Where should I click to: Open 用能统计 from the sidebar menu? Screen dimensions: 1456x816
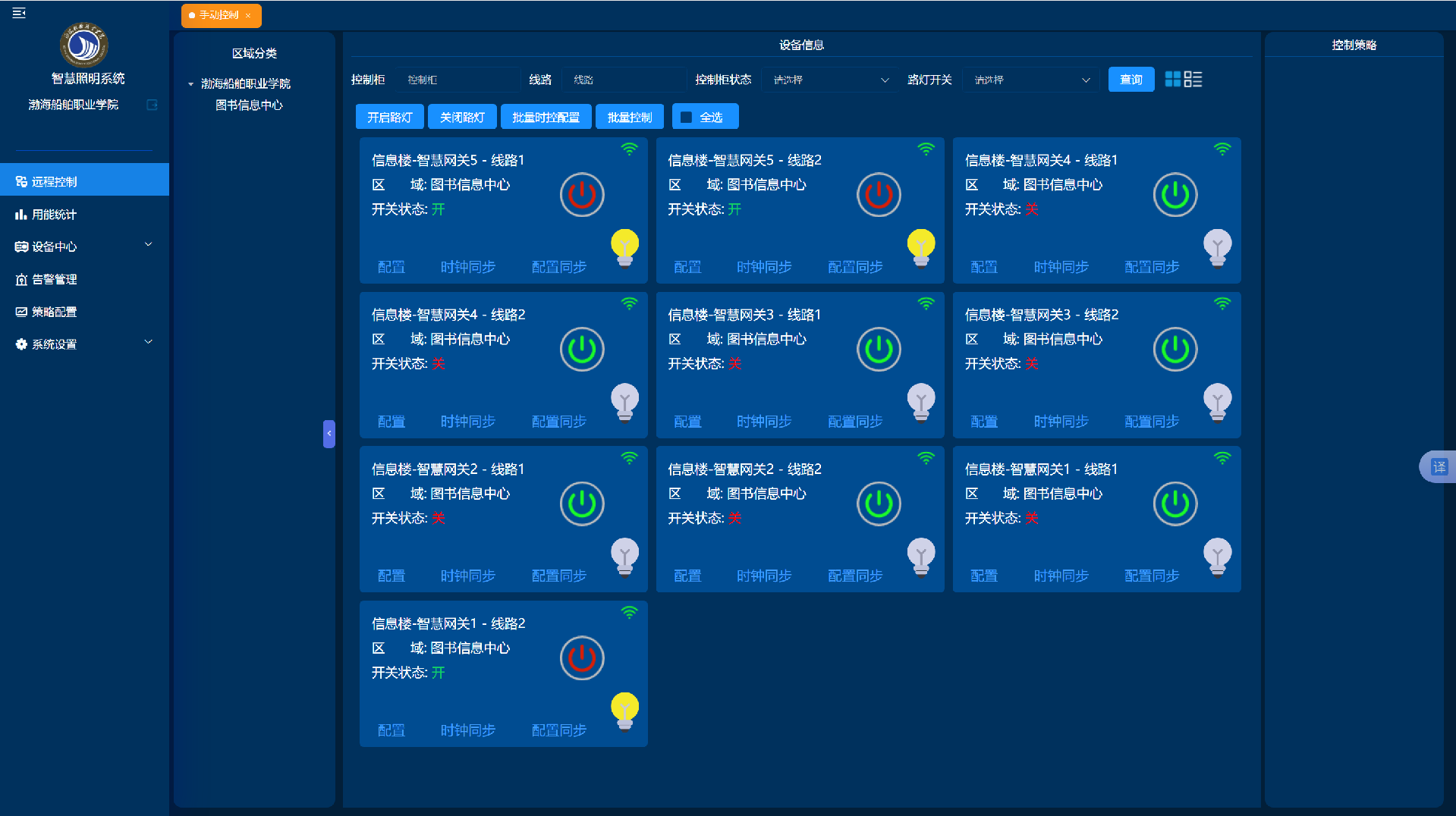coord(53,214)
